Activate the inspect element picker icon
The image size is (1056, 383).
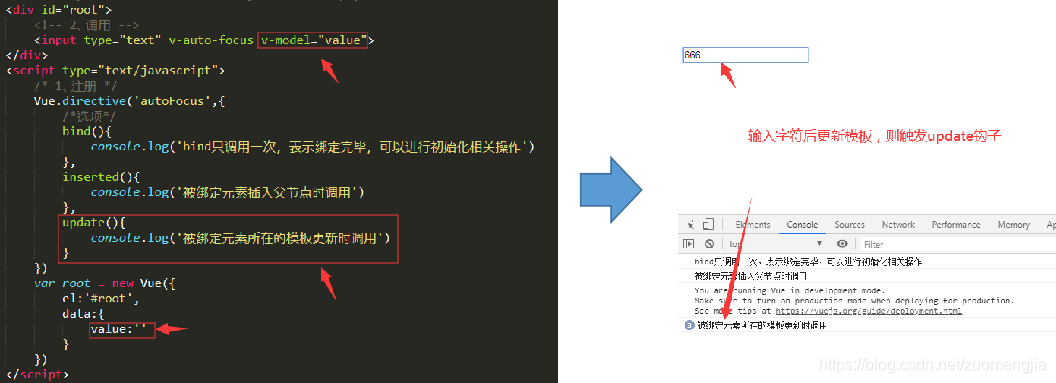point(690,225)
